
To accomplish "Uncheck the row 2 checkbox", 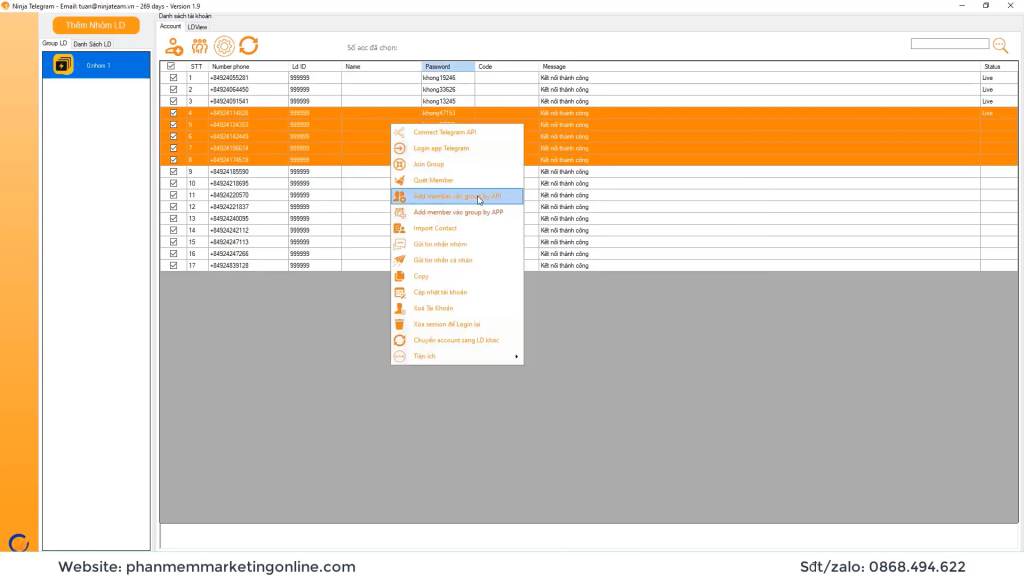I will (173, 89).
